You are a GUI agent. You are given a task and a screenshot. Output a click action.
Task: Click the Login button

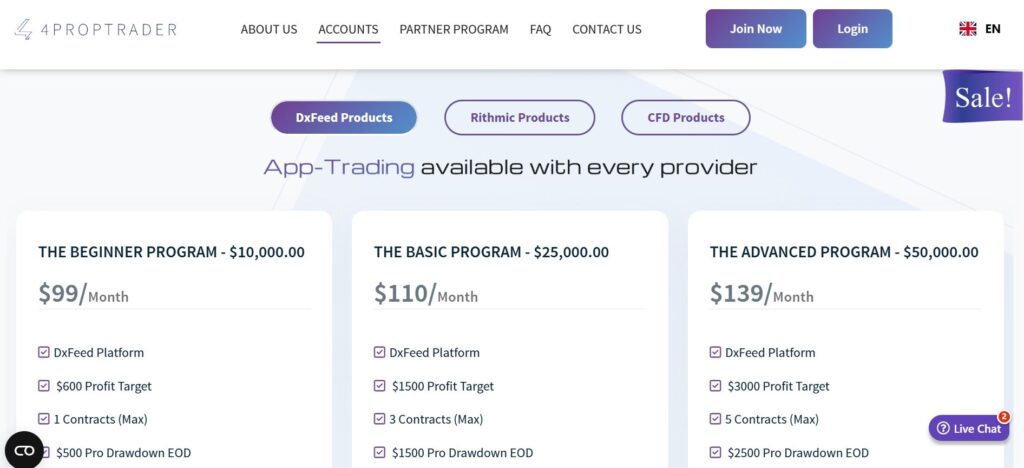coord(852,29)
